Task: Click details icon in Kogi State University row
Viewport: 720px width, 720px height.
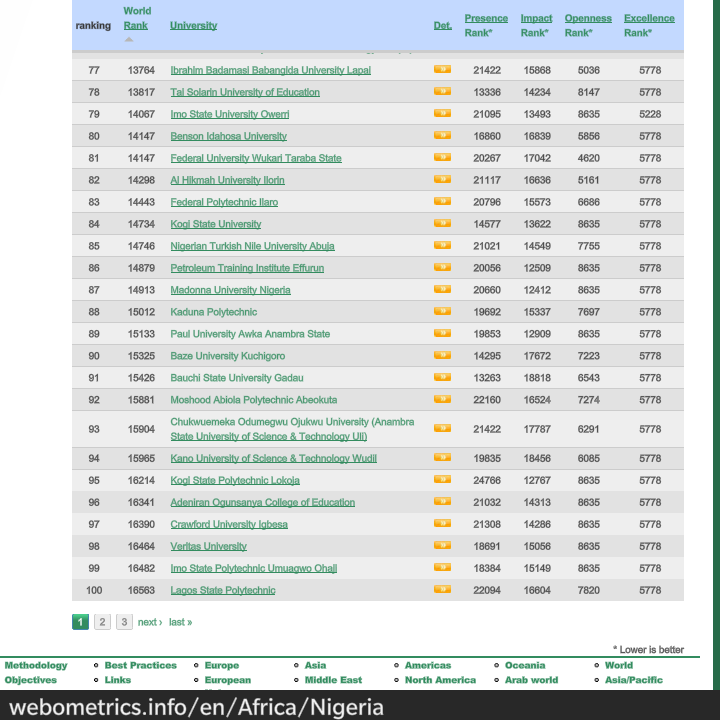Action: 442,224
